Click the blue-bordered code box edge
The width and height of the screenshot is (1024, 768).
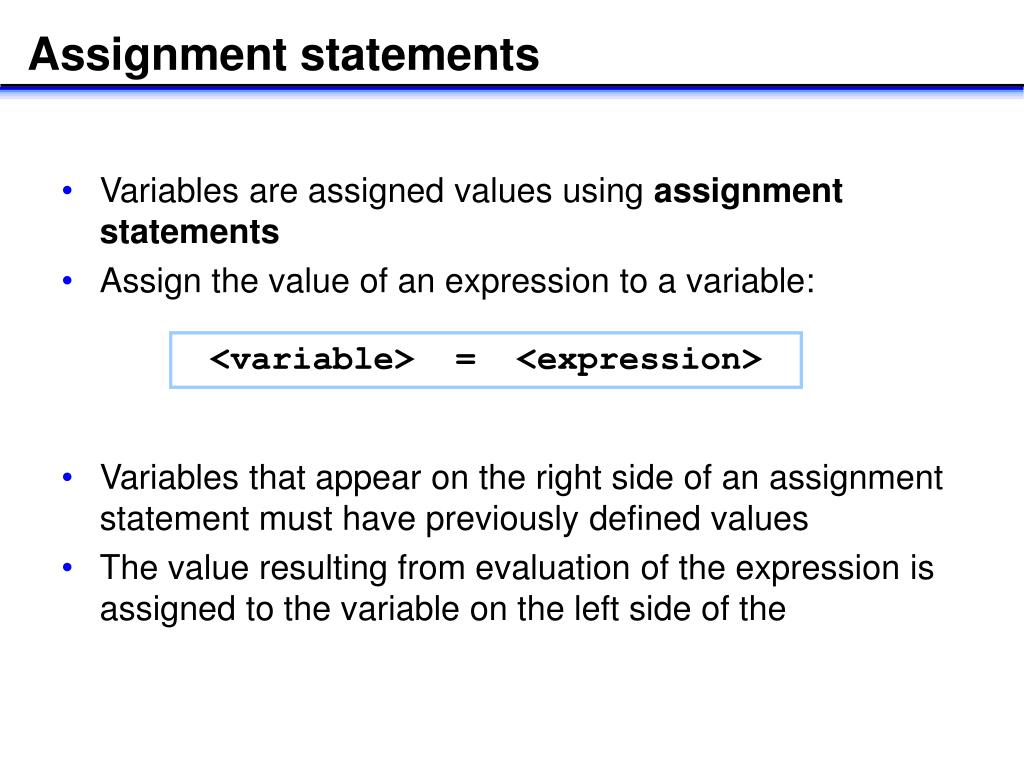click(x=485, y=334)
